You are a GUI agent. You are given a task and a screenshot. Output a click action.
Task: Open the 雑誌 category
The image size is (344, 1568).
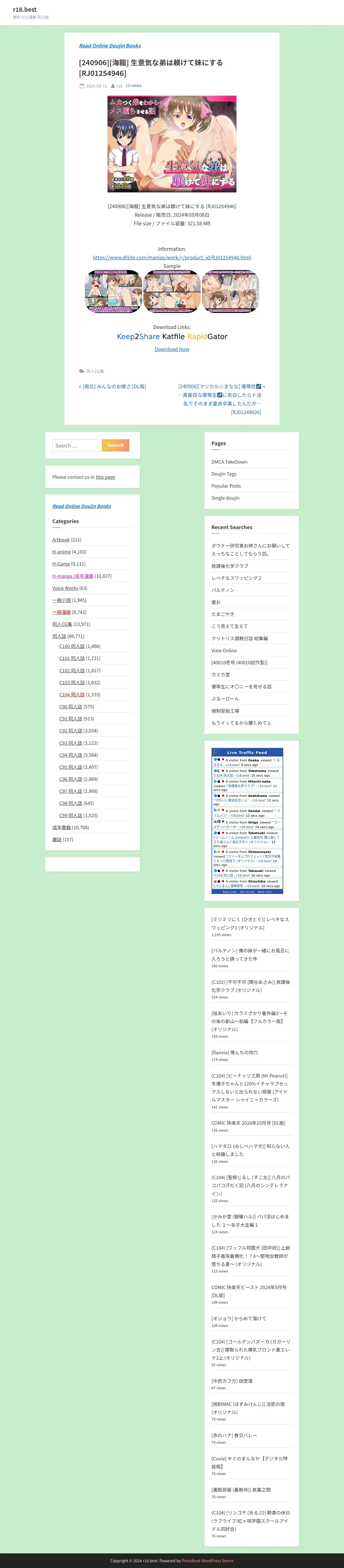pyautogui.click(x=57, y=839)
